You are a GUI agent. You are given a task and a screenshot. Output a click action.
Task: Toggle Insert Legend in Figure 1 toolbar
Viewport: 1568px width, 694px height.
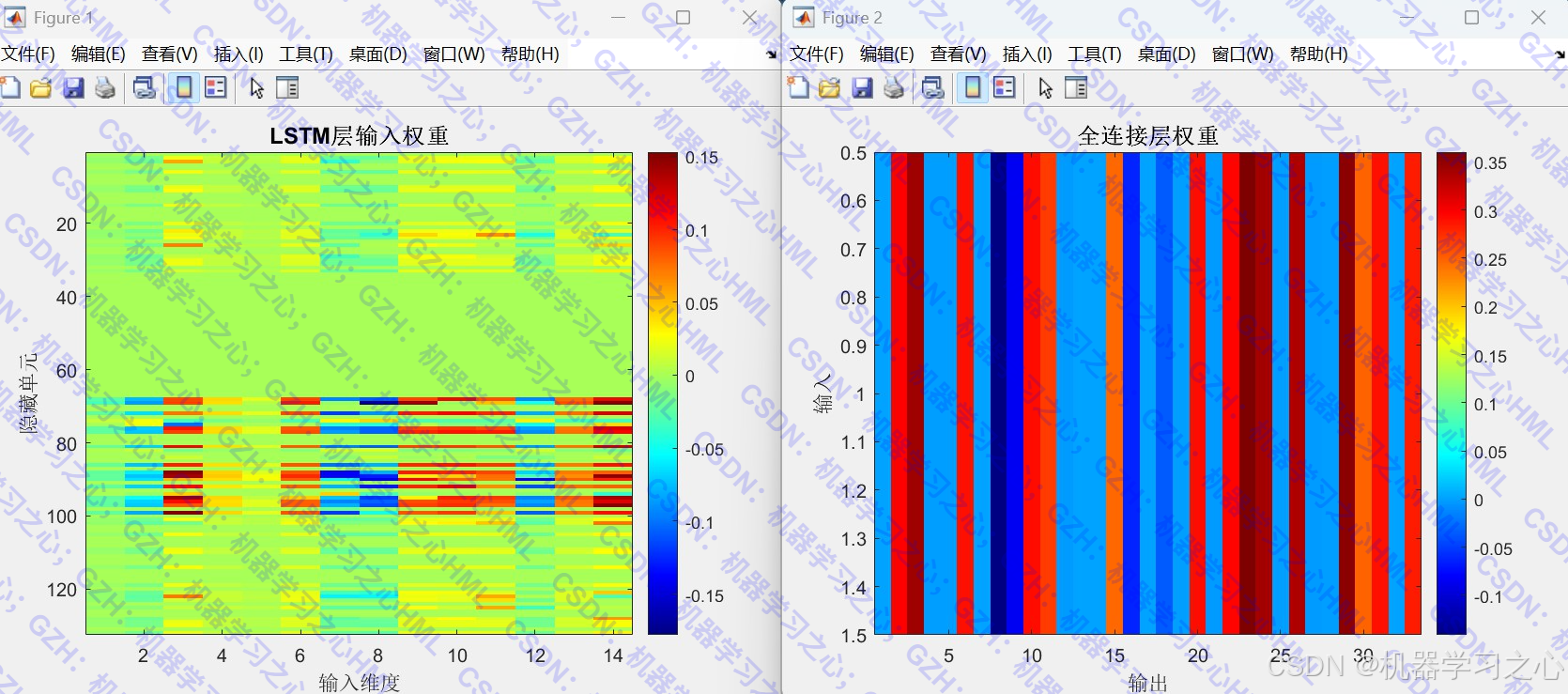click(x=216, y=88)
